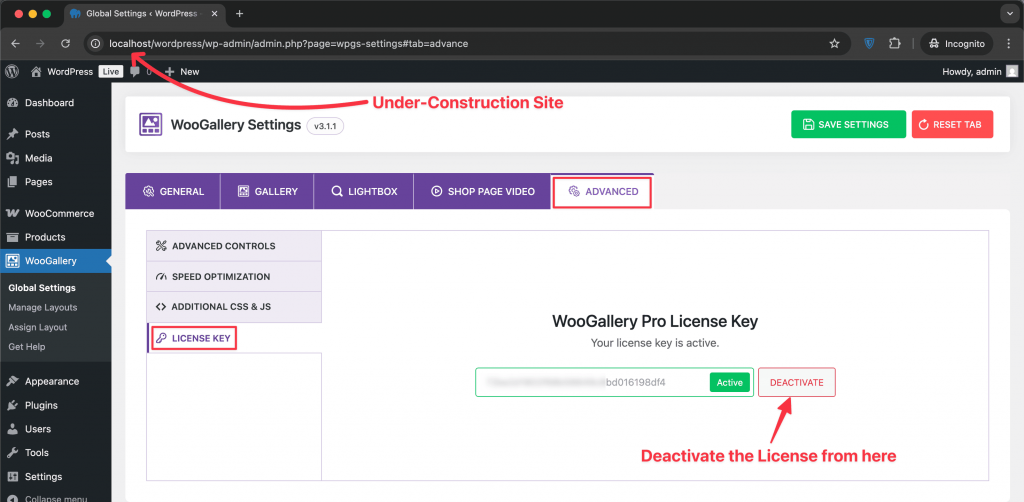The height and width of the screenshot is (502, 1024).
Task: Reload the page with refresh icon
Action: (65, 44)
